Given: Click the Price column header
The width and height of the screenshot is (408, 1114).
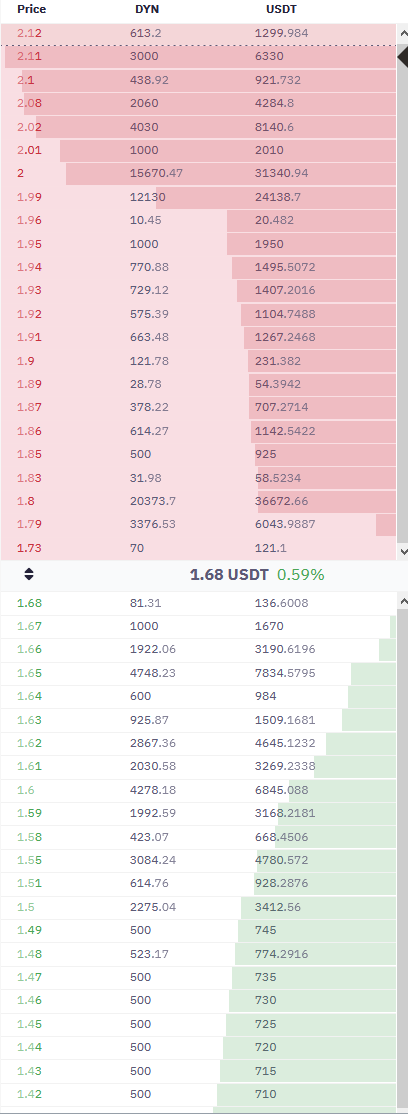Looking at the screenshot, I should click(31, 10).
